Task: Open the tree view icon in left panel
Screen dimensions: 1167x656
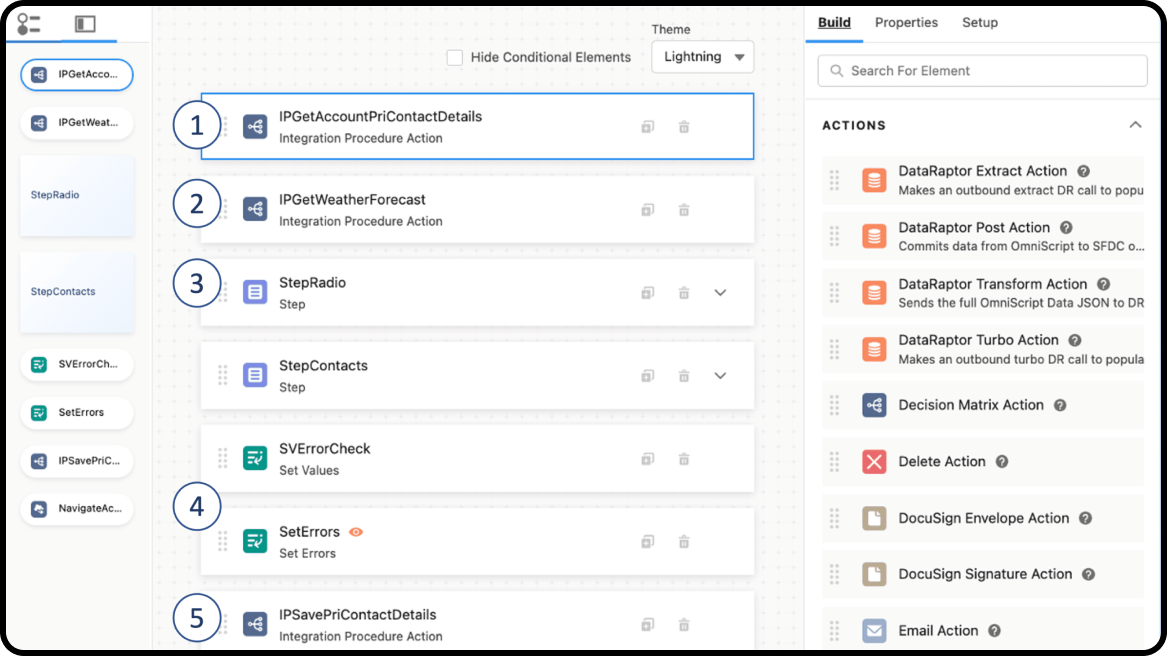Action: pos(29,24)
